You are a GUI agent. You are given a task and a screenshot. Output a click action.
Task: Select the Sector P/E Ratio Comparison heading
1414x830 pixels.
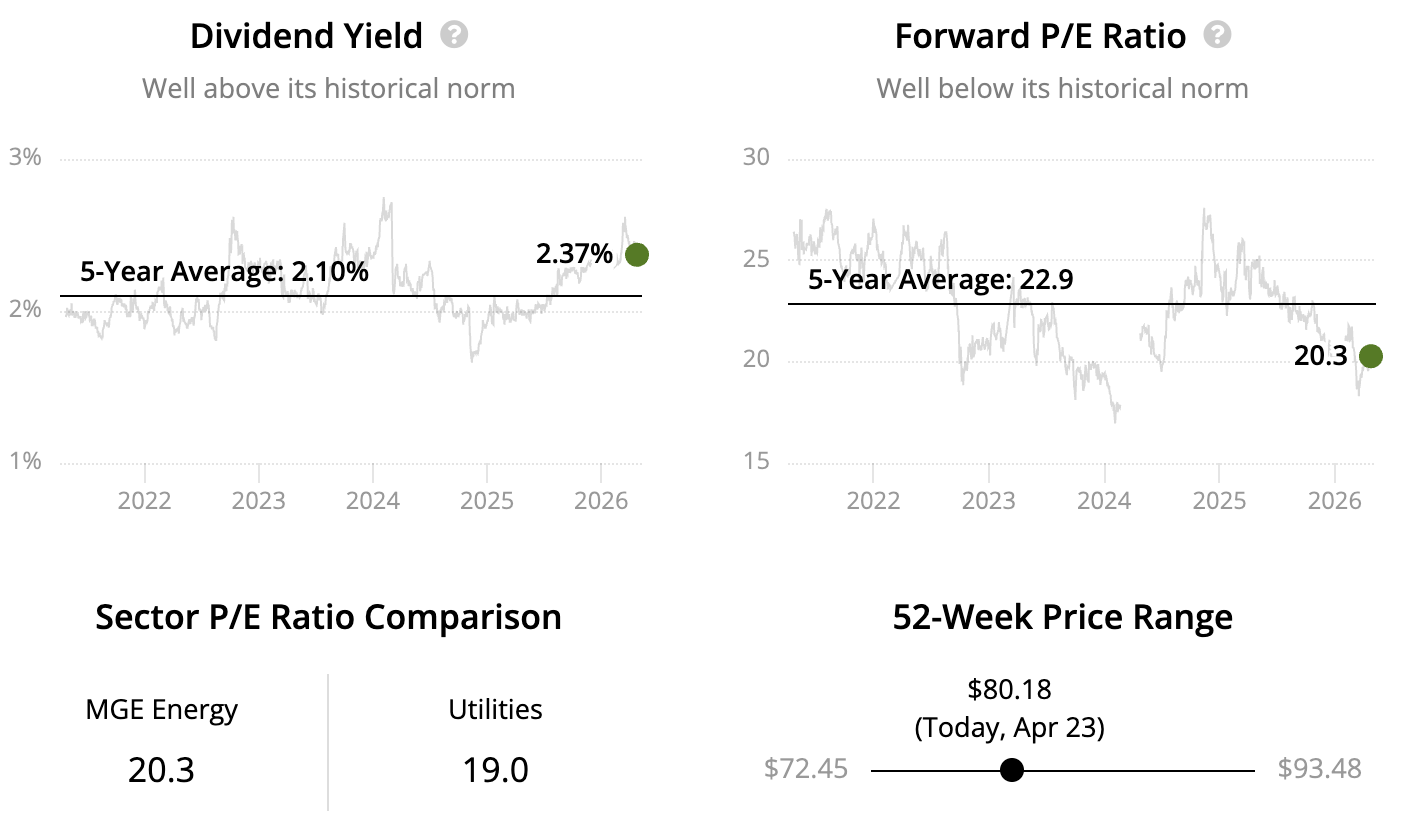click(x=328, y=617)
